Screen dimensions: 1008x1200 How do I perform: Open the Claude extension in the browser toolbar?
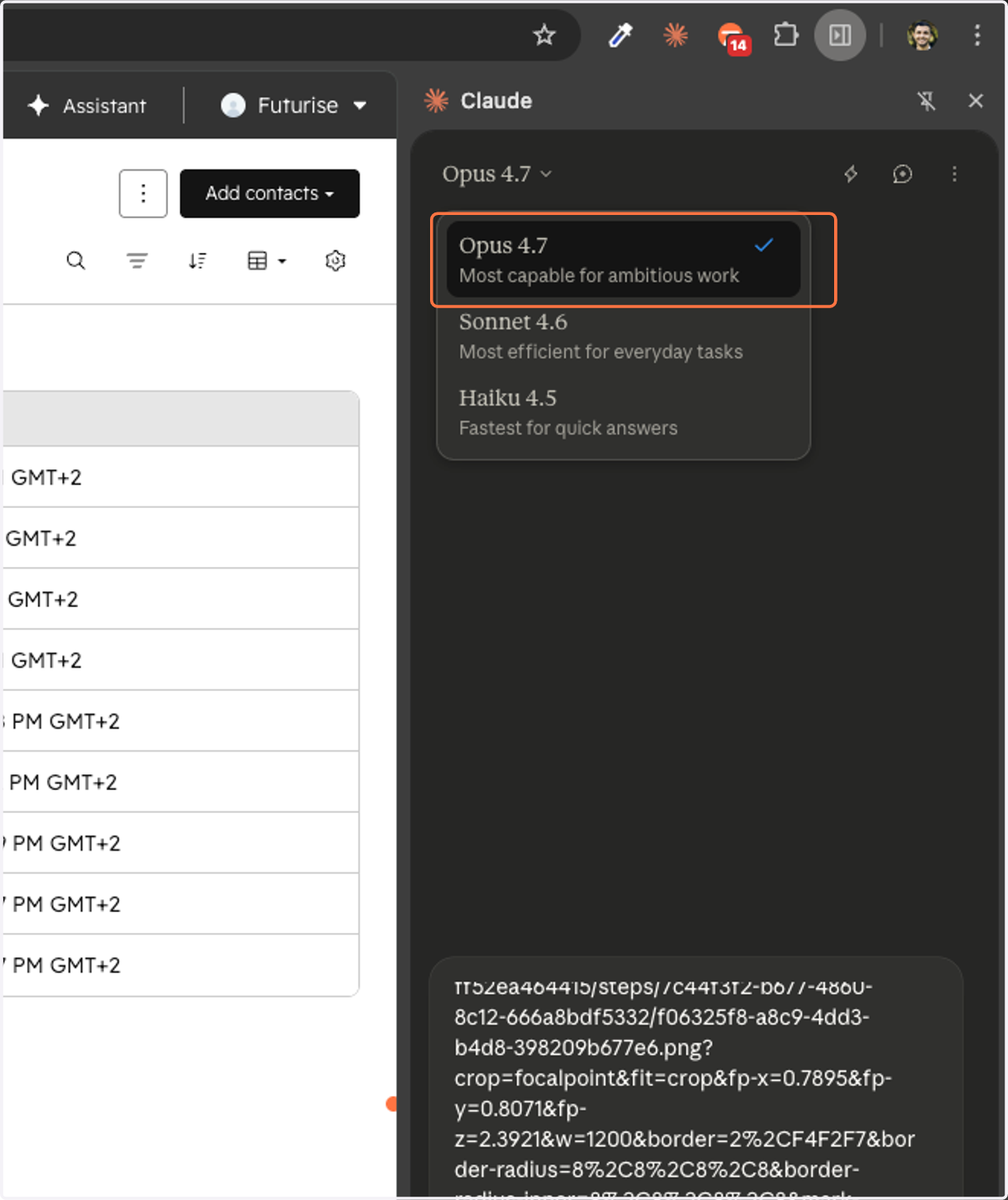675,35
